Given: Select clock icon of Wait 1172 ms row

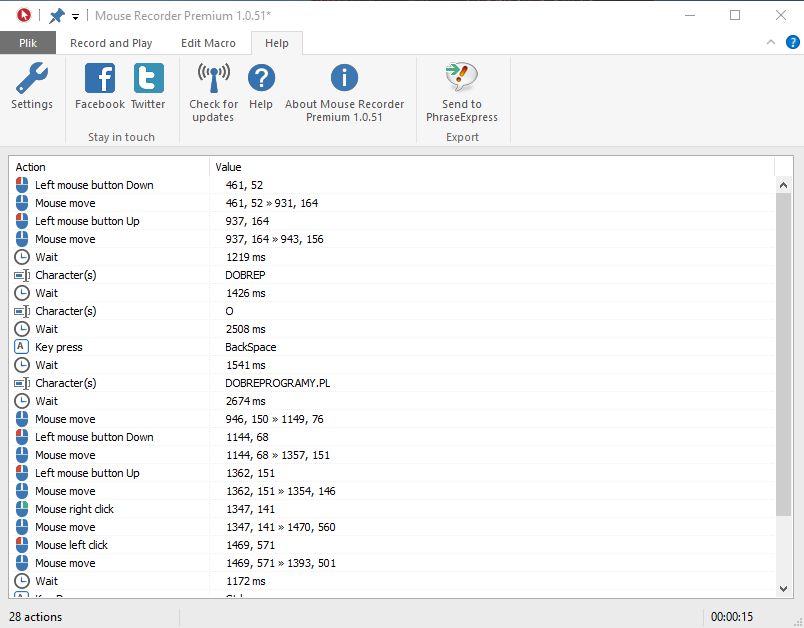Looking at the screenshot, I should [x=22, y=581].
